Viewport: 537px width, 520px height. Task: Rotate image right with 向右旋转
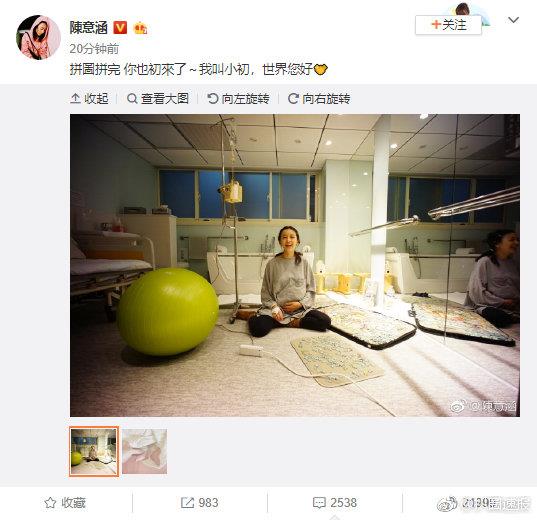pos(319,99)
